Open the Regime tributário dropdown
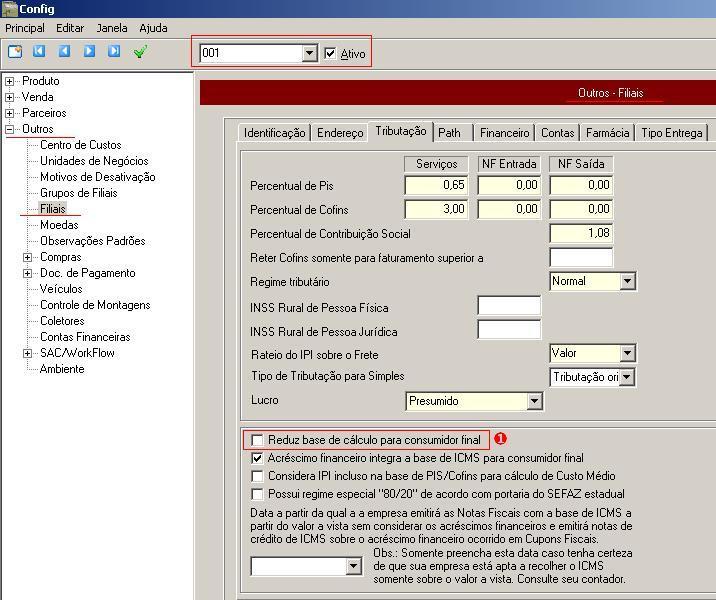Image resolution: width=716 pixels, height=600 pixels. tap(627, 282)
